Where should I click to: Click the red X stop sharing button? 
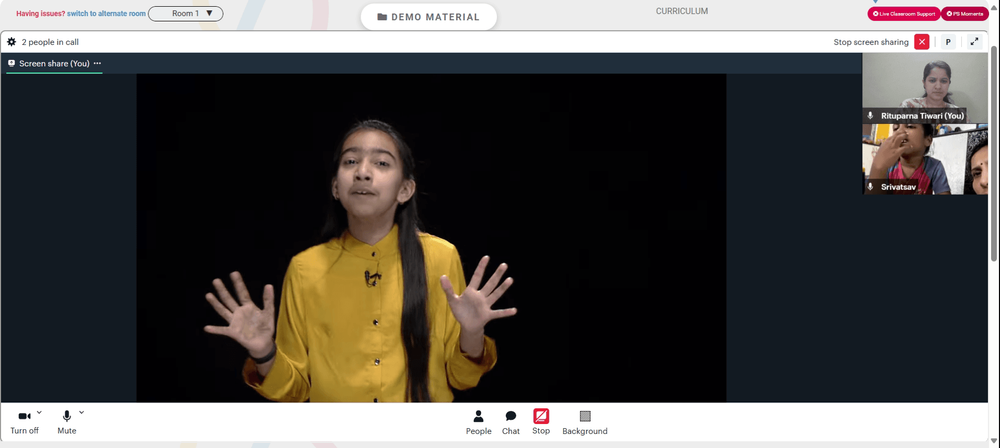tap(922, 42)
